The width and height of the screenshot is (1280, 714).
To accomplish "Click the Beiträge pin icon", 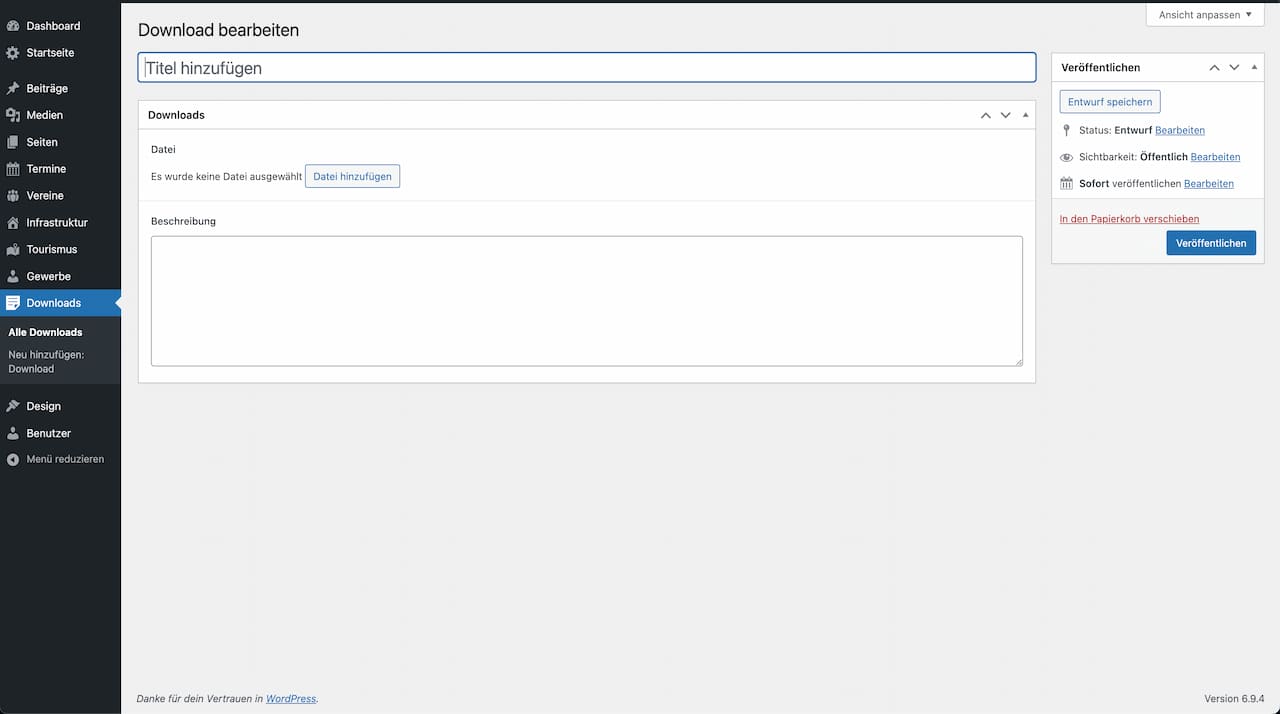I will (13, 89).
